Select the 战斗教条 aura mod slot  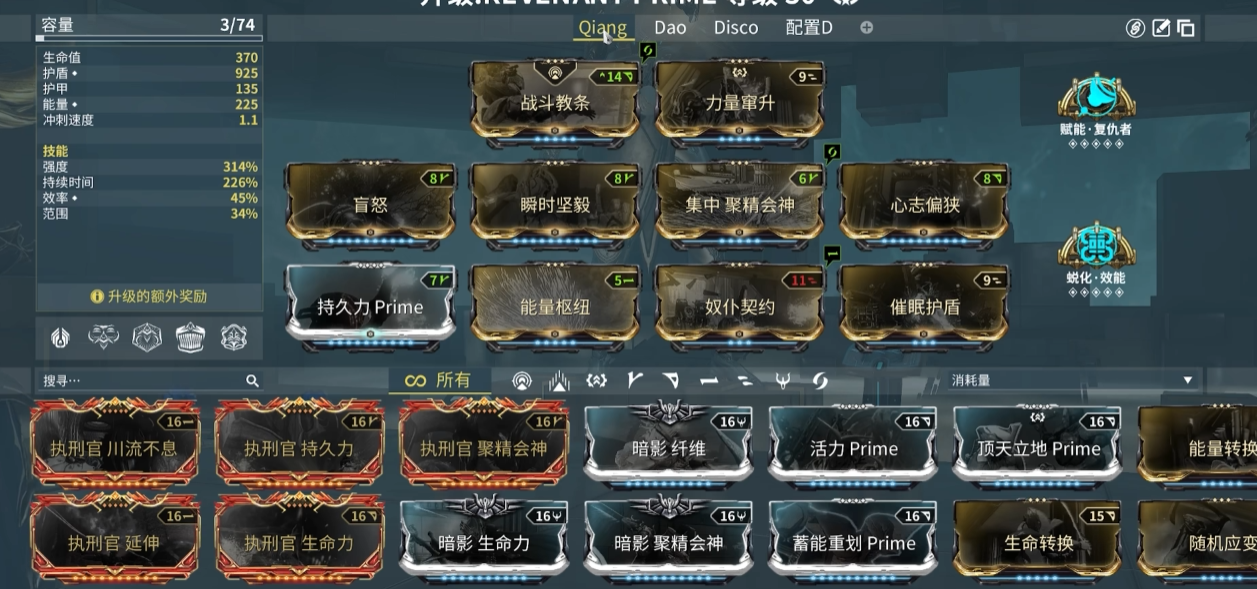tap(555, 103)
